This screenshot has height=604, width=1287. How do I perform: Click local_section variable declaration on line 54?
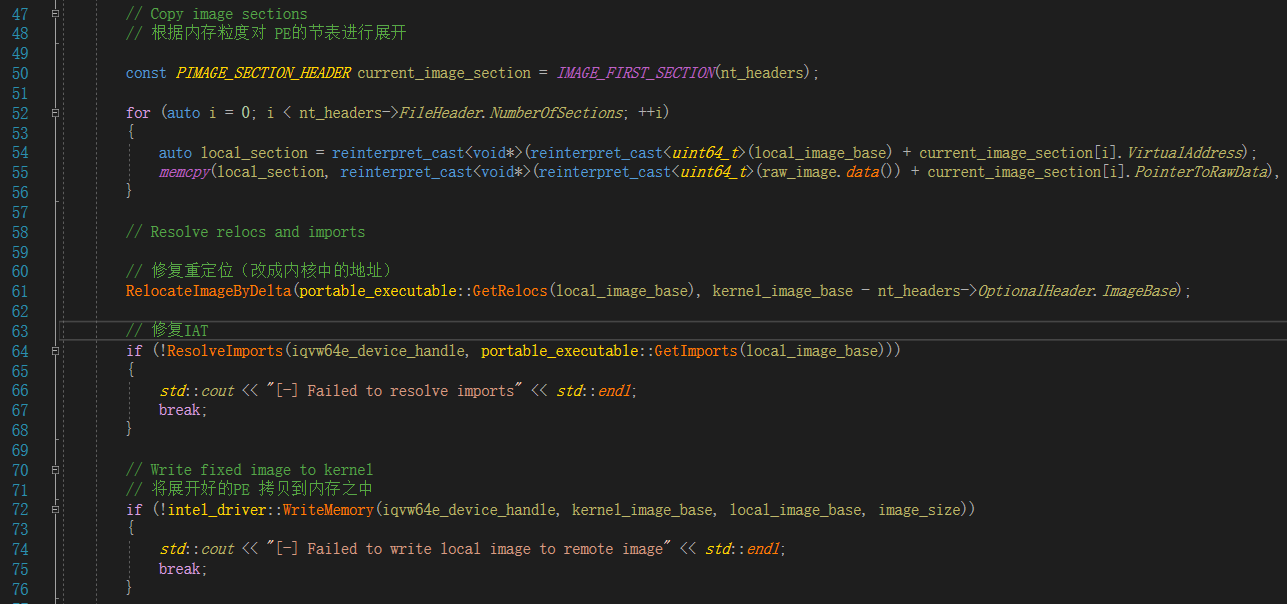254,153
